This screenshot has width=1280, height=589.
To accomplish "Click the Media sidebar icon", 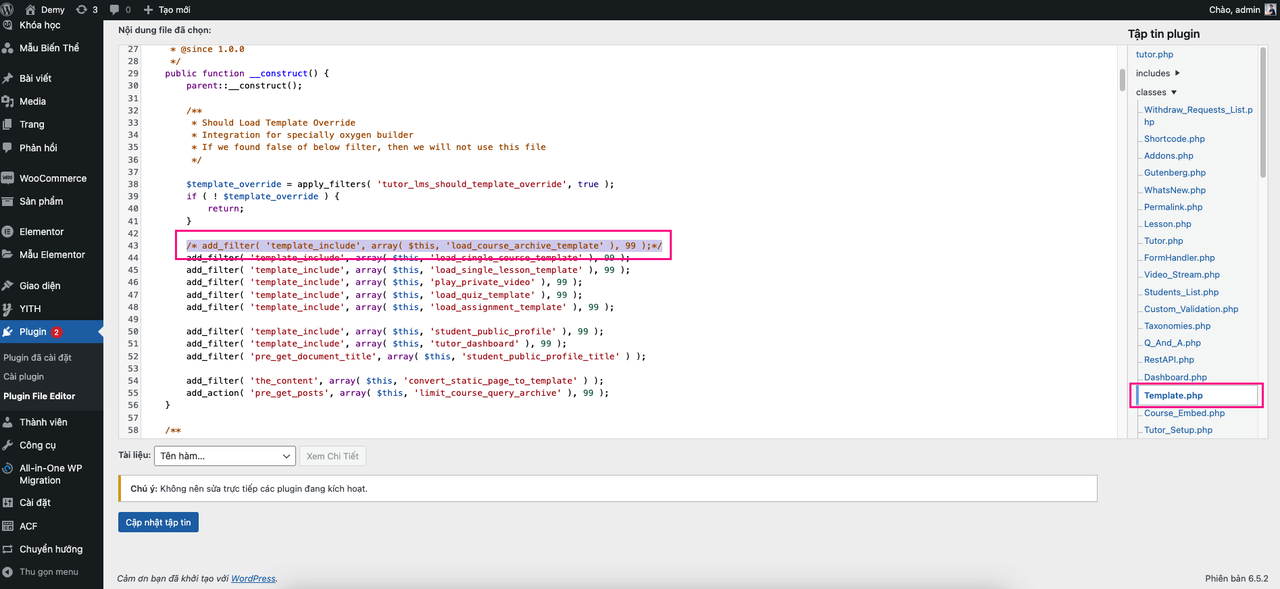I will point(8,101).
